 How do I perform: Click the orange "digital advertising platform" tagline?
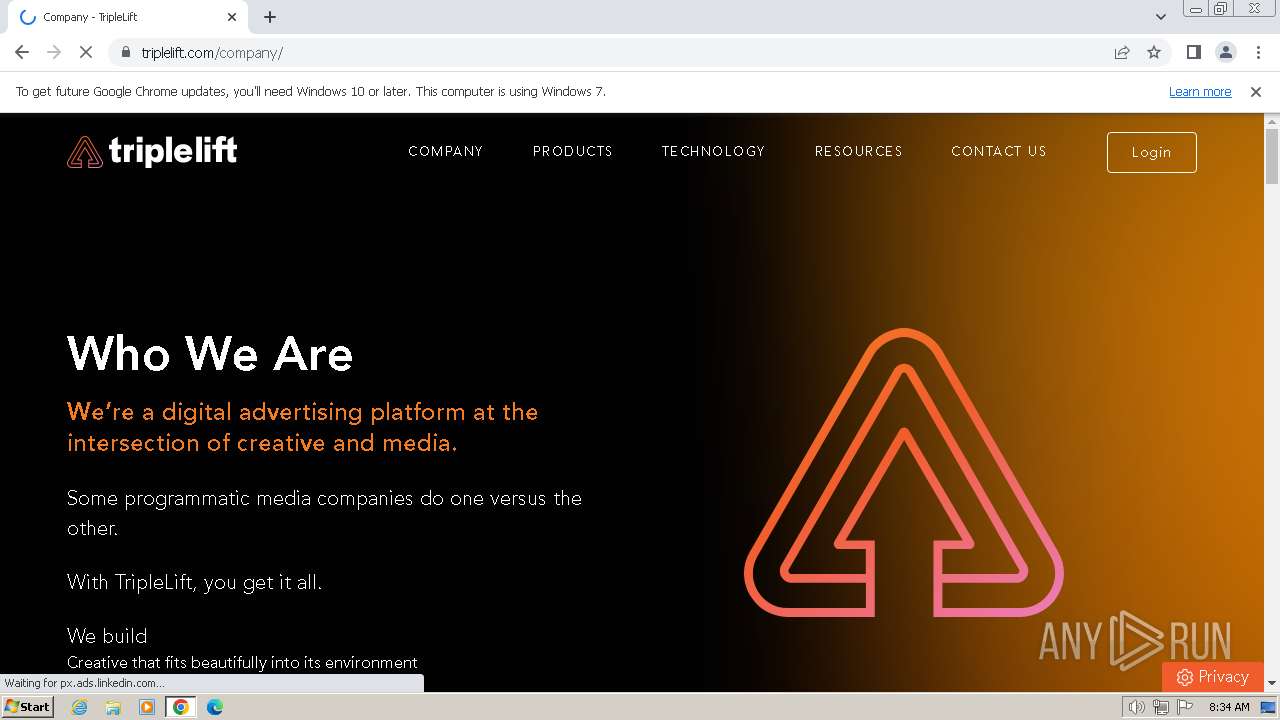(302, 427)
